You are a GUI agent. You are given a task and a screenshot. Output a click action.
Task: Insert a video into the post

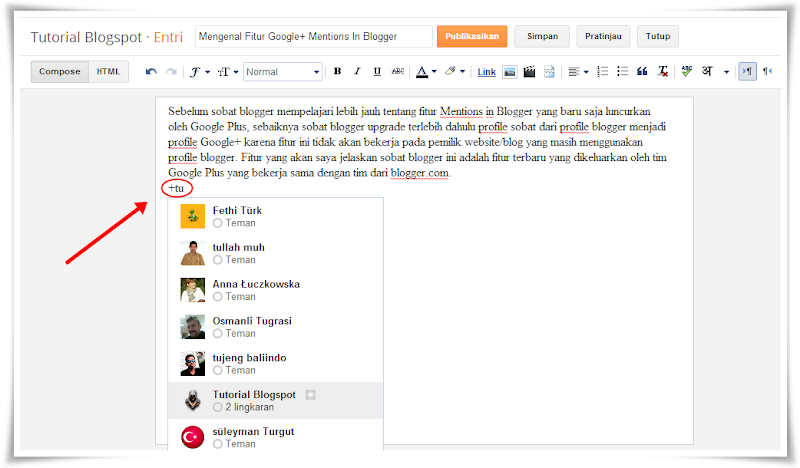tap(529, 71)
